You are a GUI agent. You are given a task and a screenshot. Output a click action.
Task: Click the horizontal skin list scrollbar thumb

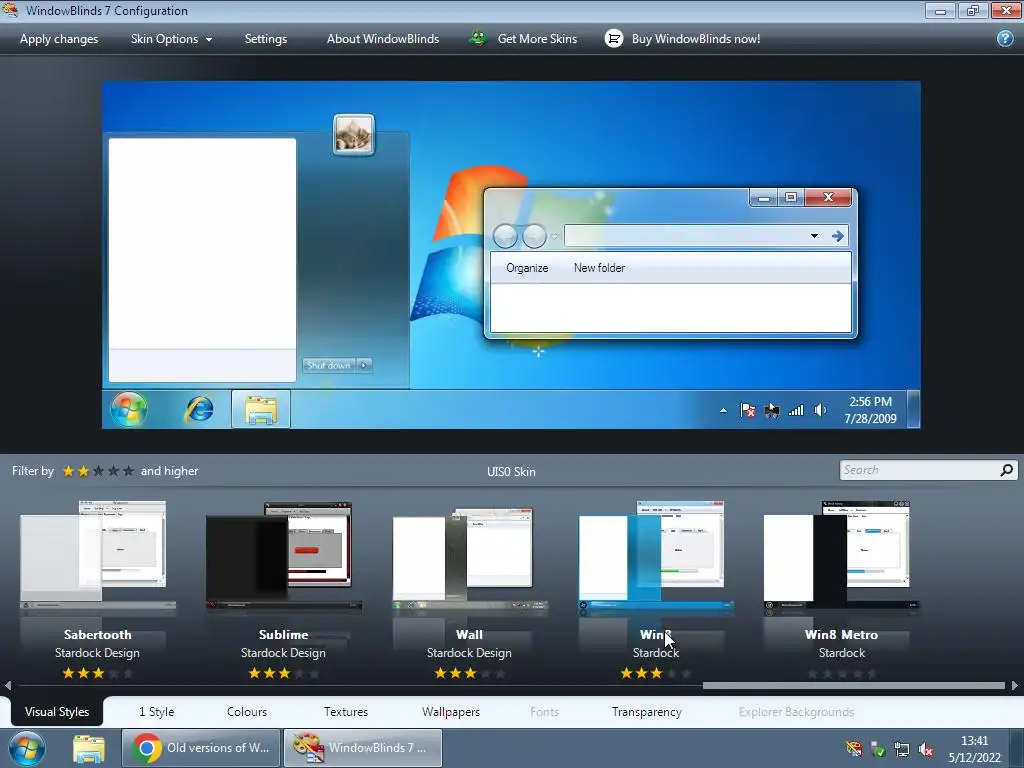854,686
